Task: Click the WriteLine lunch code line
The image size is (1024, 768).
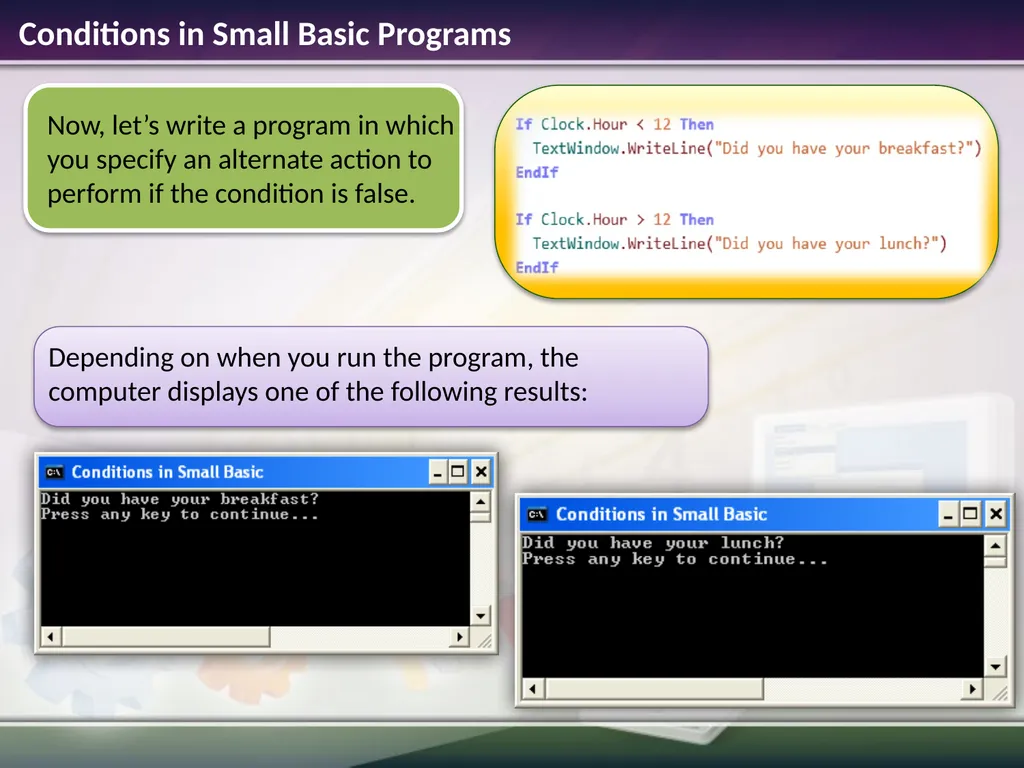Action: point(739,244)
